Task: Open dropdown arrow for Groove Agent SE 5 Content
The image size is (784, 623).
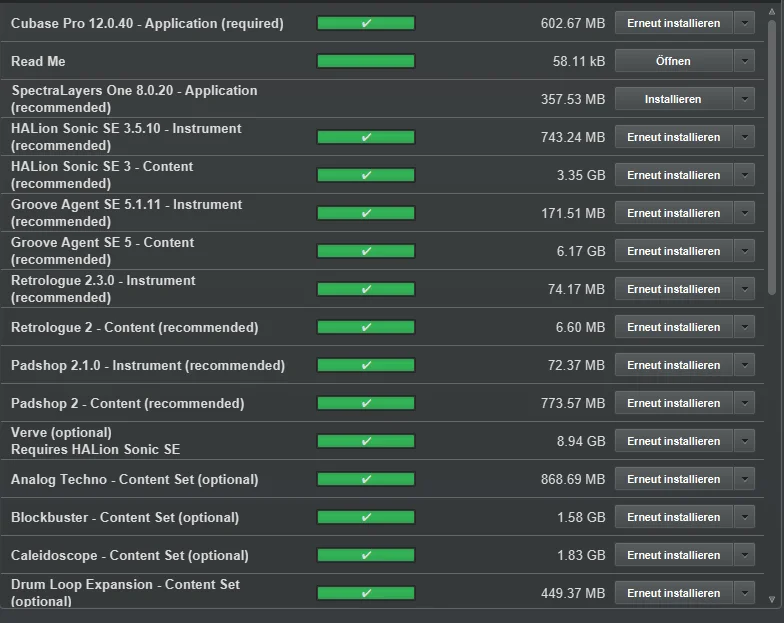Action: pyautogui.click(x=744, y=251)
